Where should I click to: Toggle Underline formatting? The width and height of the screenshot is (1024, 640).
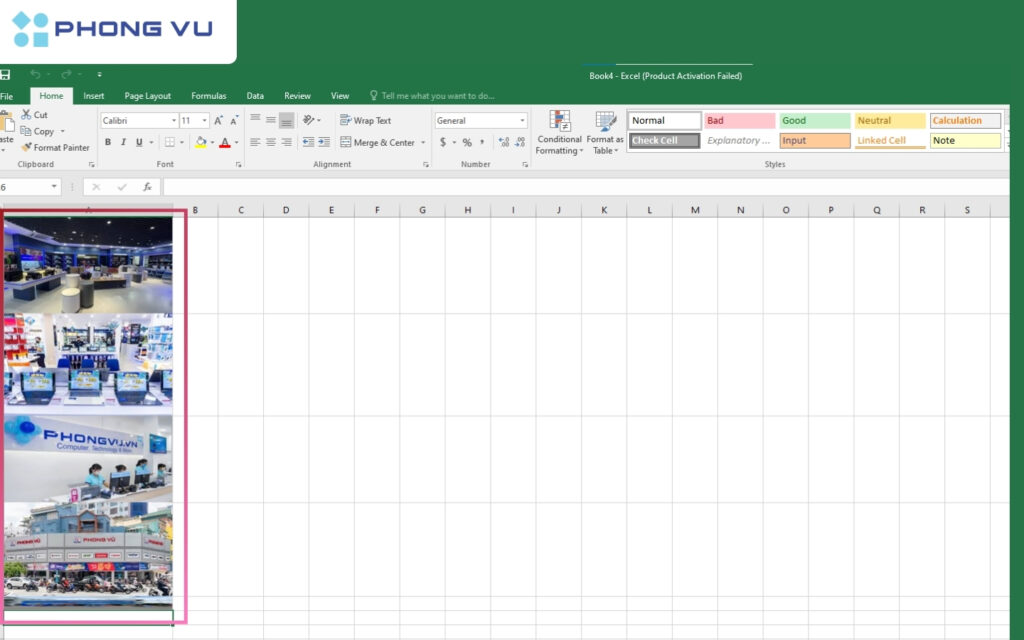(139, 142)
